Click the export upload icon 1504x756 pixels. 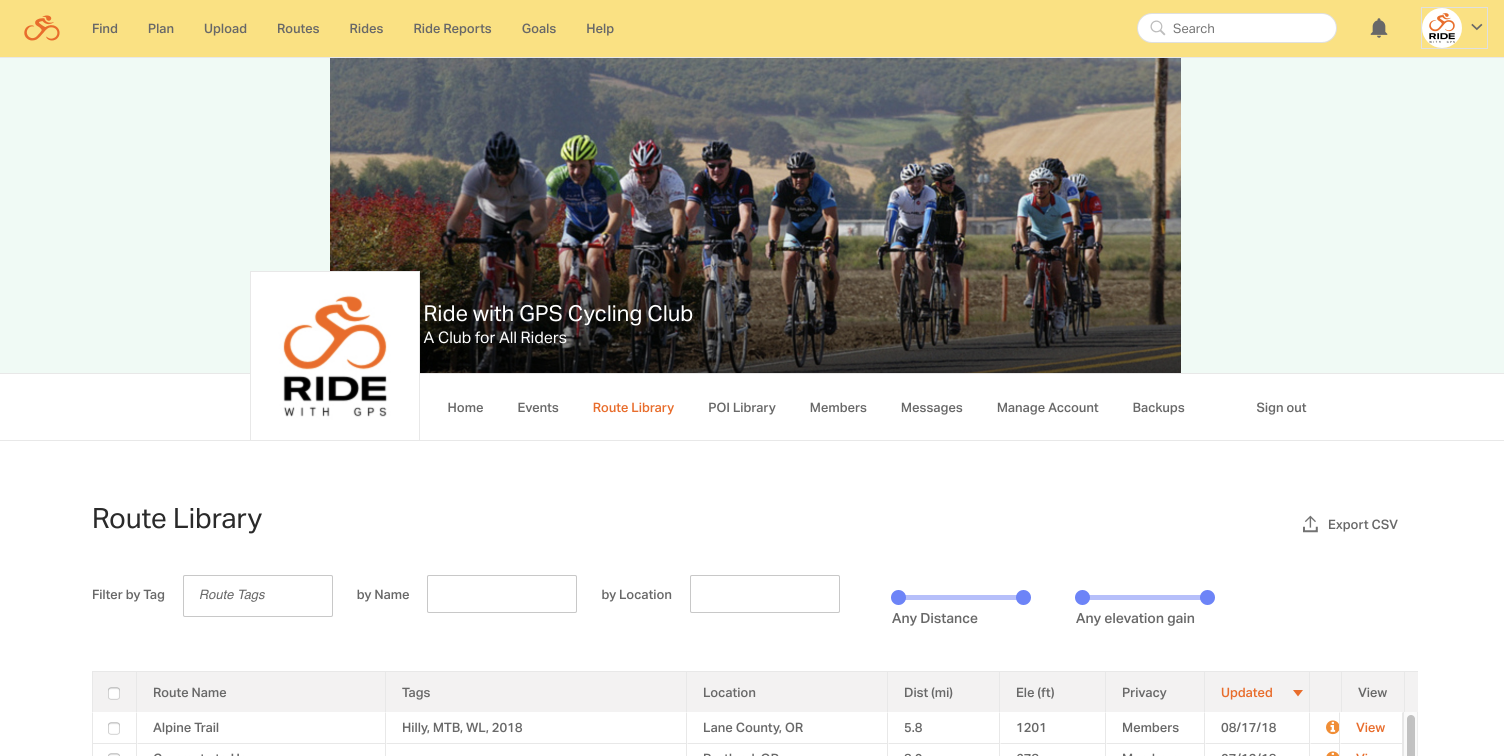pos(1310,524)
